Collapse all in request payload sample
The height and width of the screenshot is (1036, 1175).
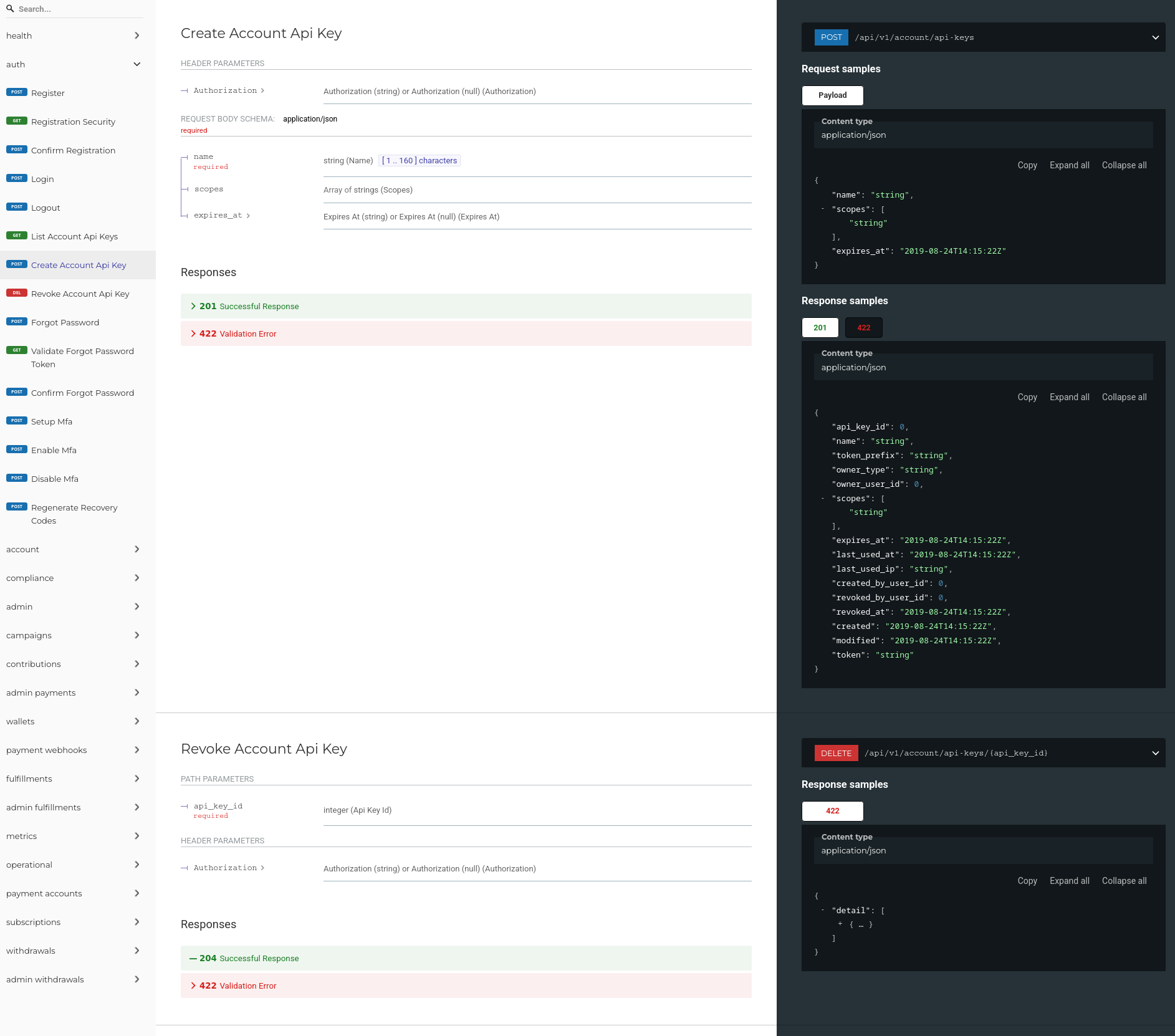point(1125,165)
